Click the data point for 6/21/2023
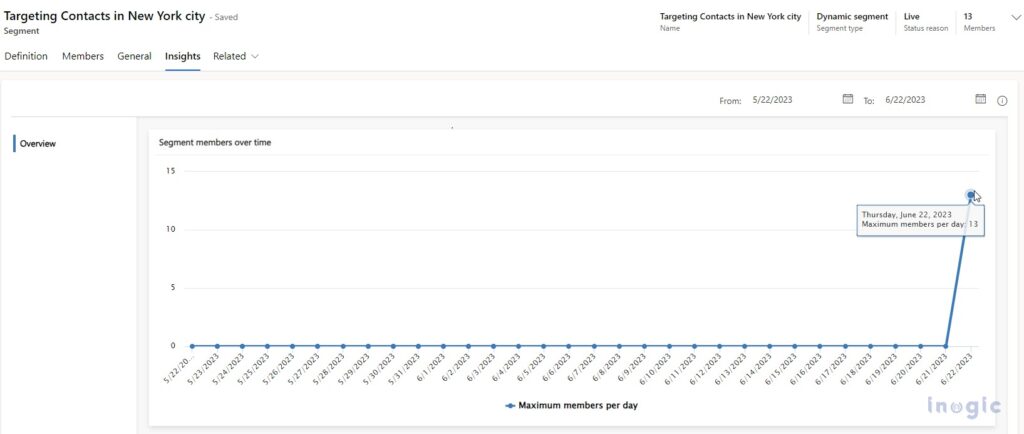This screenshot has height=434, width=1024. pos(945,346)
